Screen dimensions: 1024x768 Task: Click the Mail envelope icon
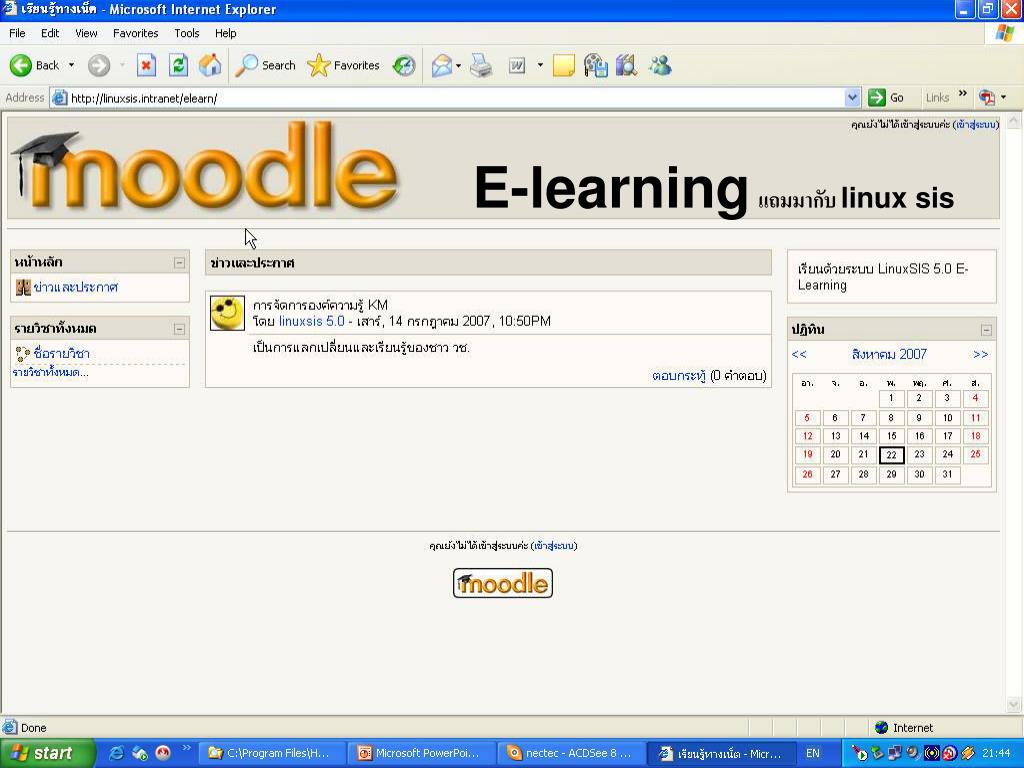coord(442,65)
